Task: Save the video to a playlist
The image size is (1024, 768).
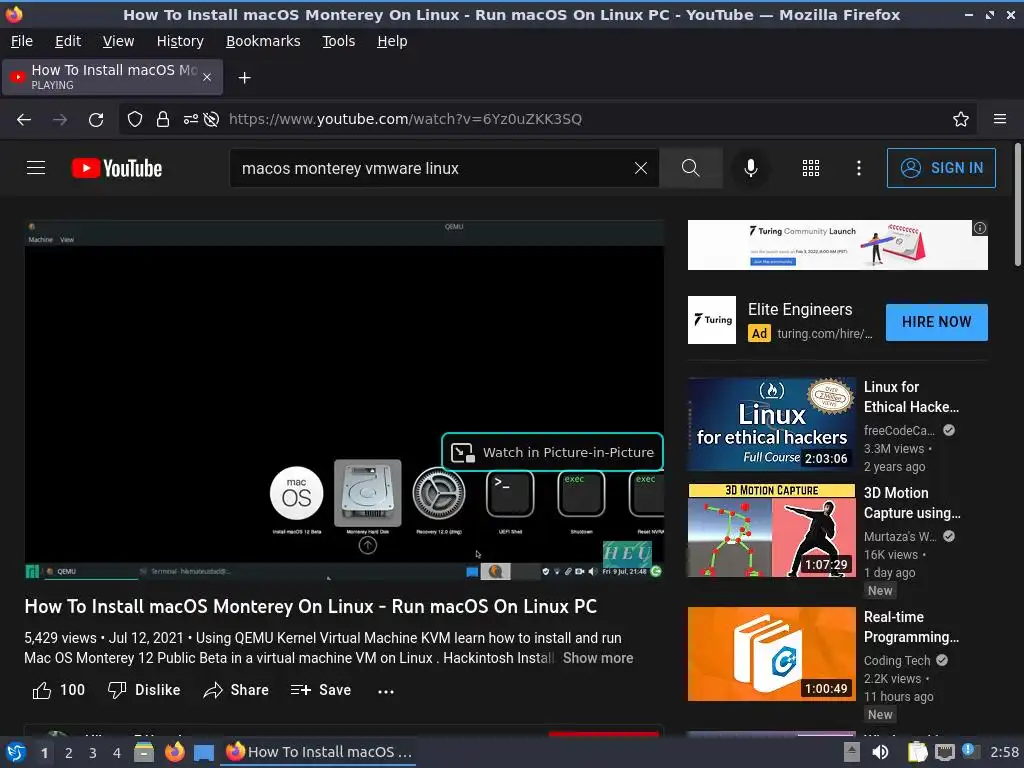Action: [321, 690]
